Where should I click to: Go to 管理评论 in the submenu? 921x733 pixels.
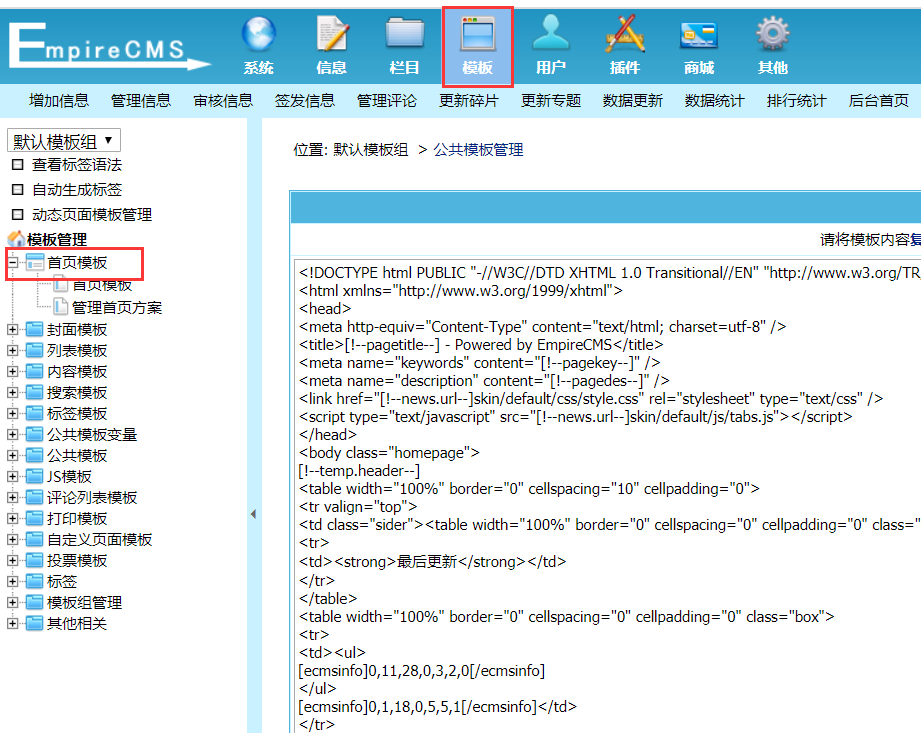click(387, 100)
